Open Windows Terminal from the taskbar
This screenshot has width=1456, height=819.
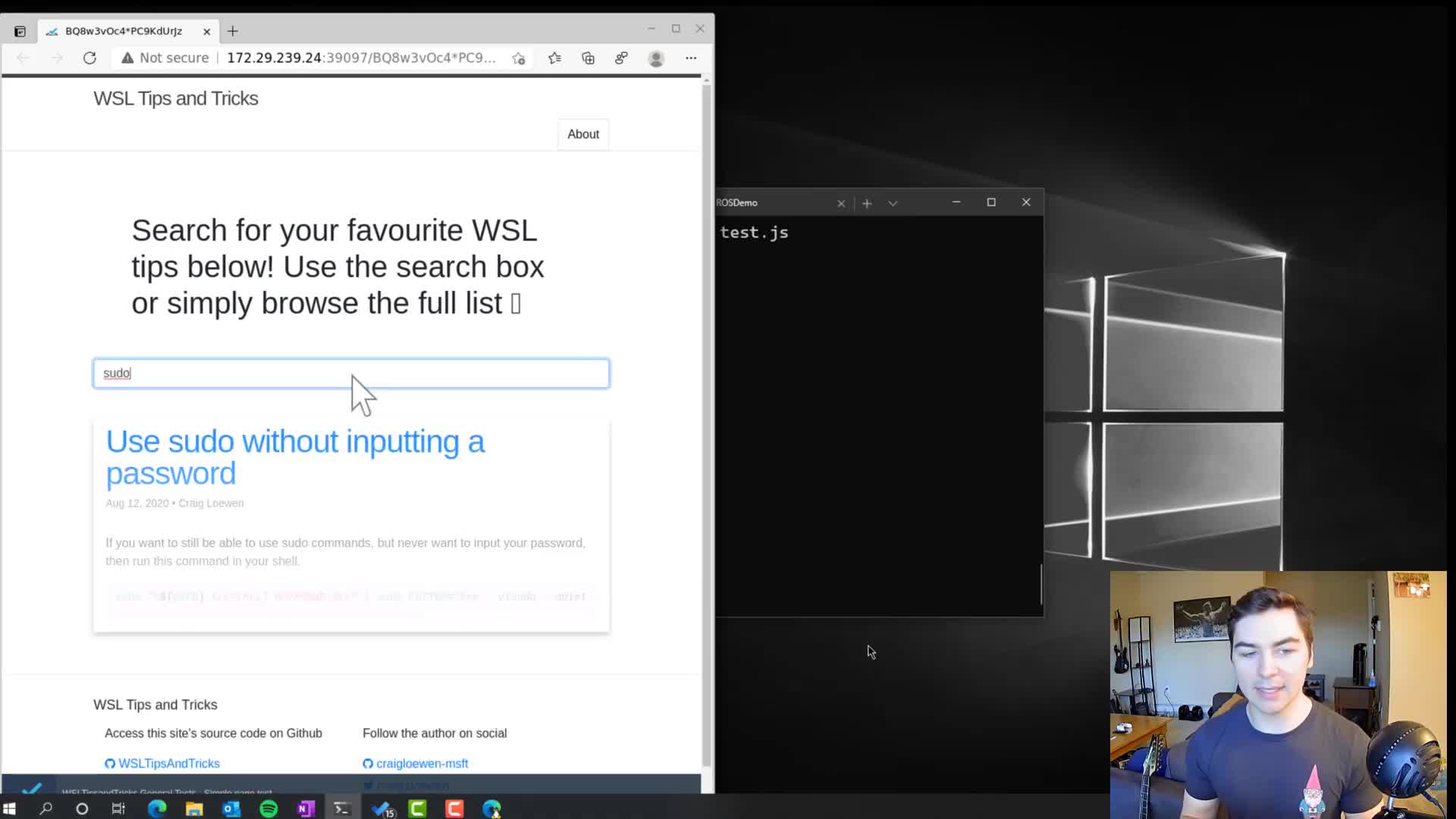click(341, 808)
